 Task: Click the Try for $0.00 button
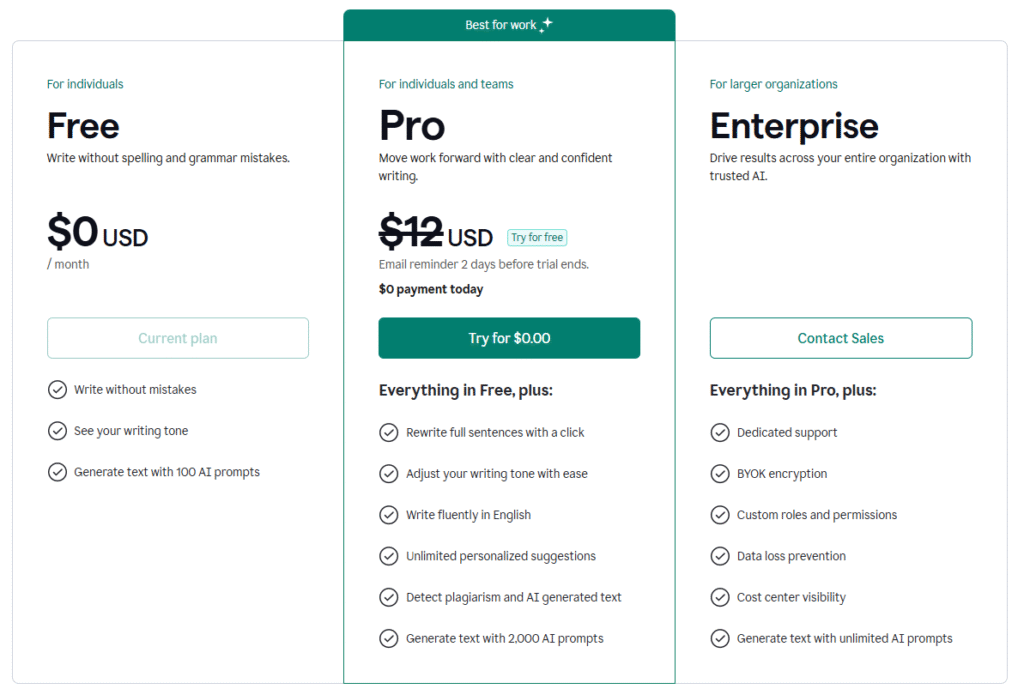point(509,338)
